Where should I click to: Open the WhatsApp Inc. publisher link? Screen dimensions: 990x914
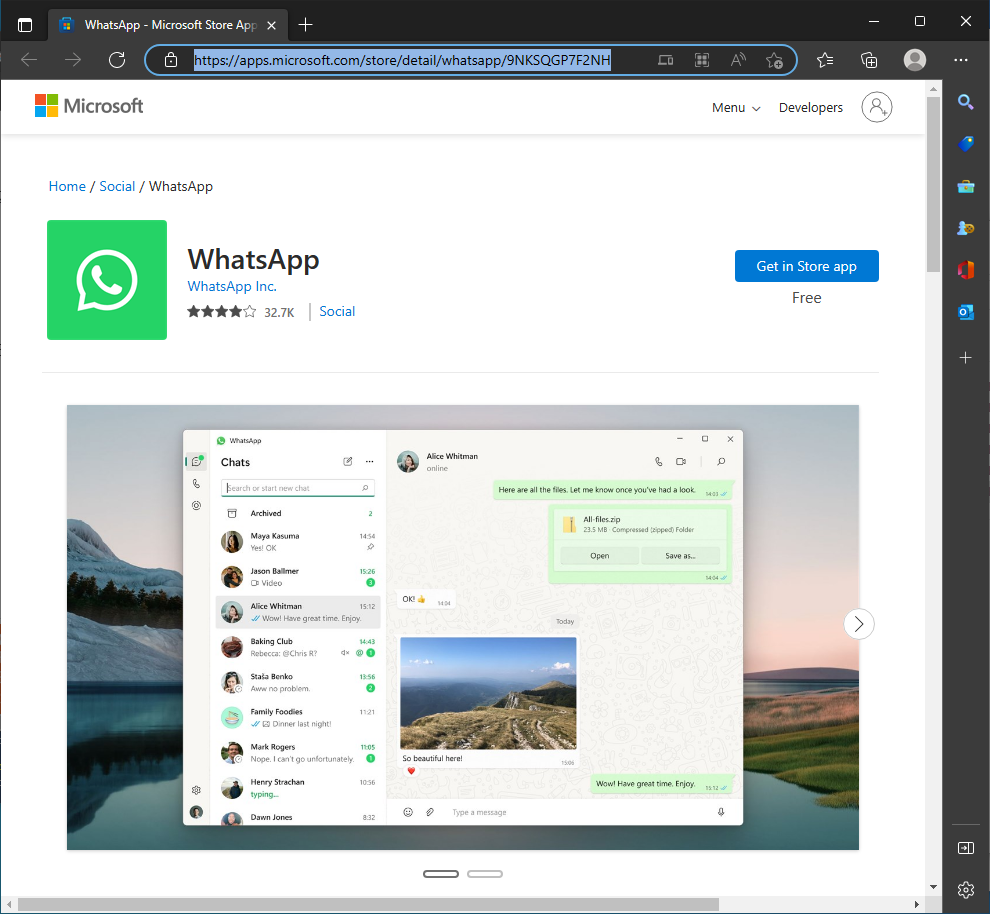(x=232, y=287)
